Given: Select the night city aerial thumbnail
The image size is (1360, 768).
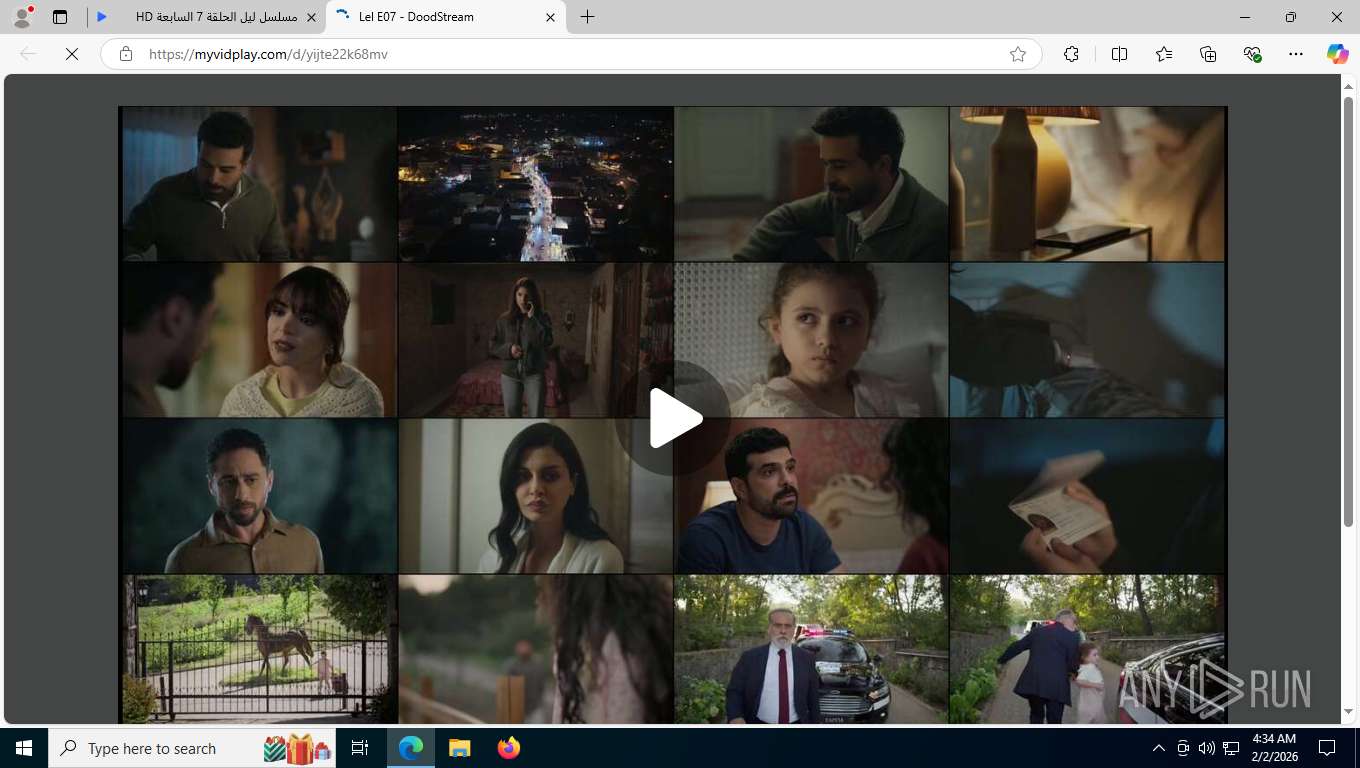Looking at the screenshot, I should (536, 184).
